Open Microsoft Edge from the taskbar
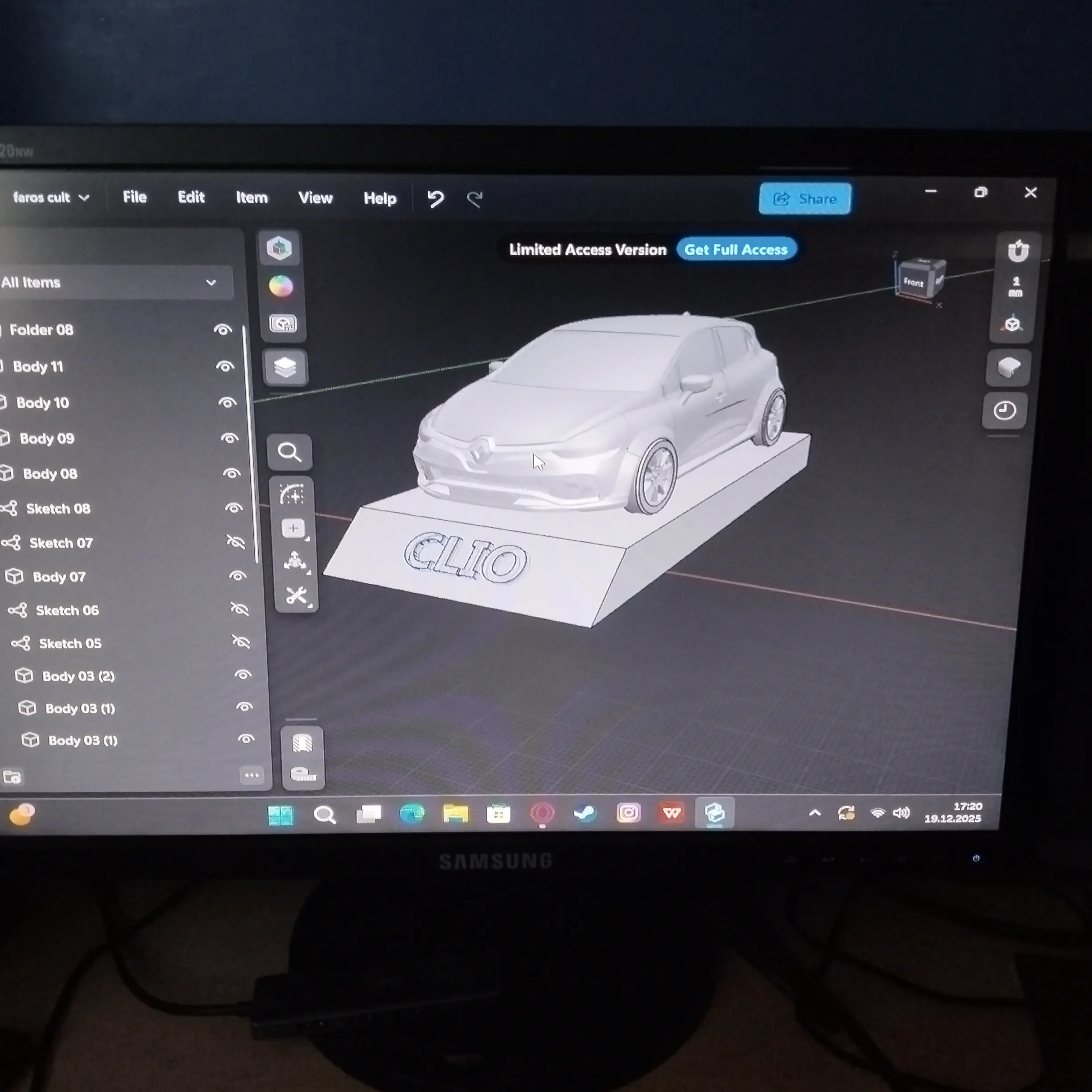 [411, 814]
